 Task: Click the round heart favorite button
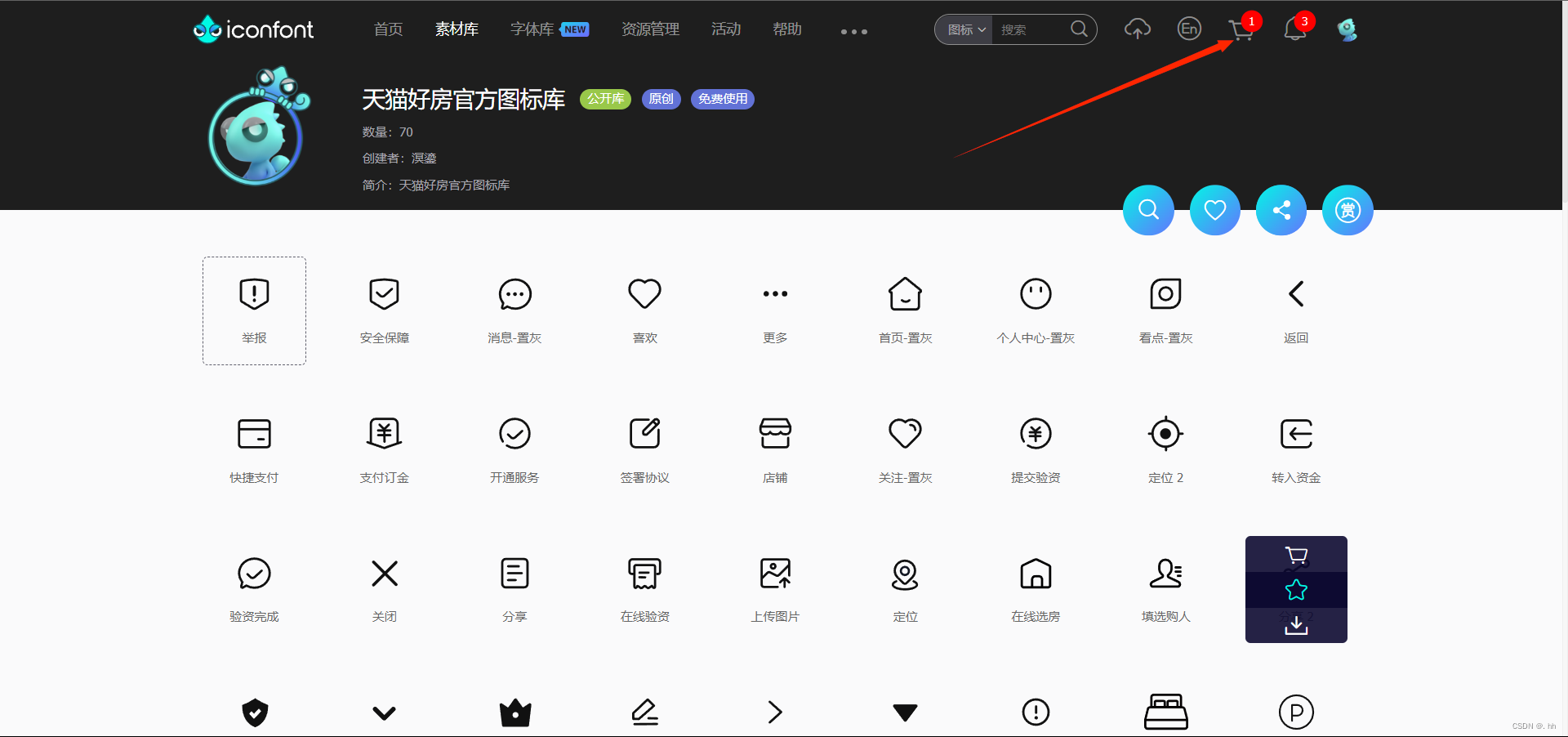[1215, 210]
